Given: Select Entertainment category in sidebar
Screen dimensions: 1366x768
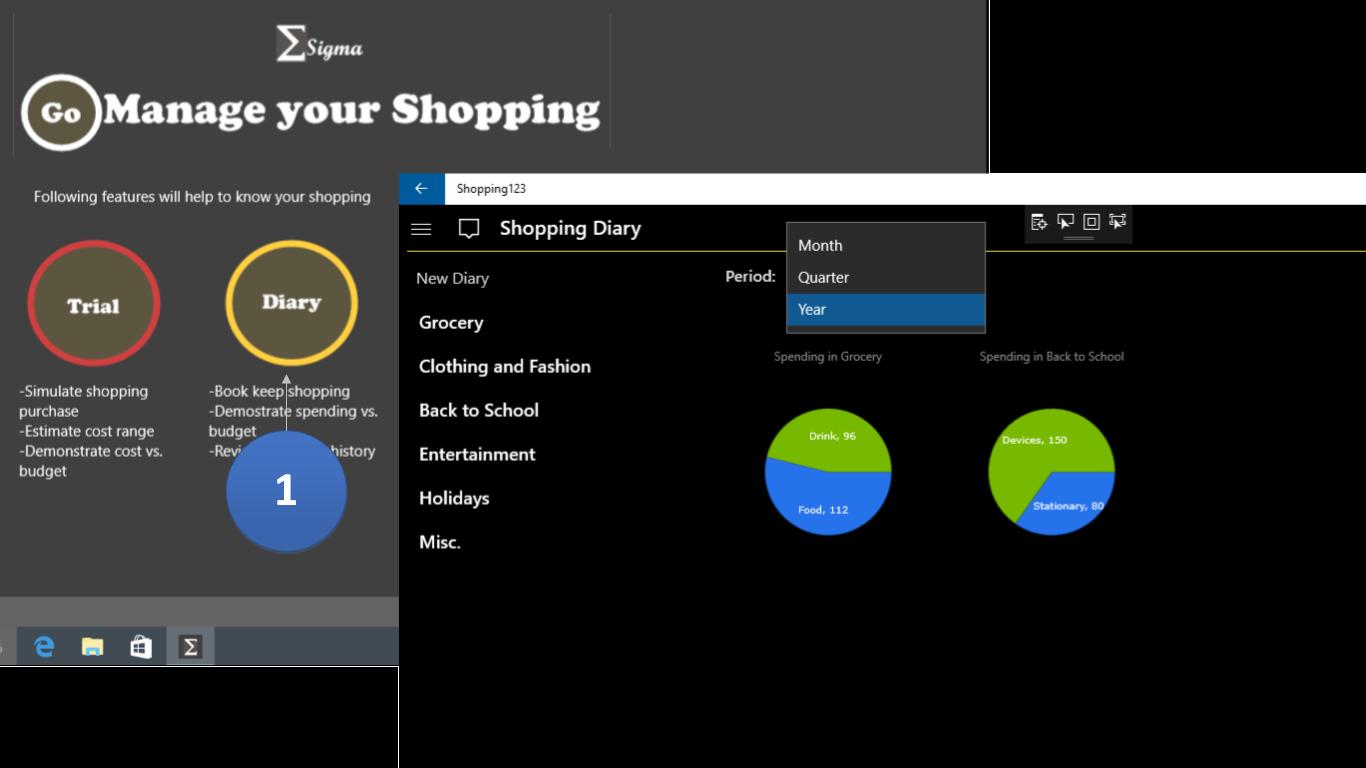Looking at the screenshot, I should click(477, 454).
